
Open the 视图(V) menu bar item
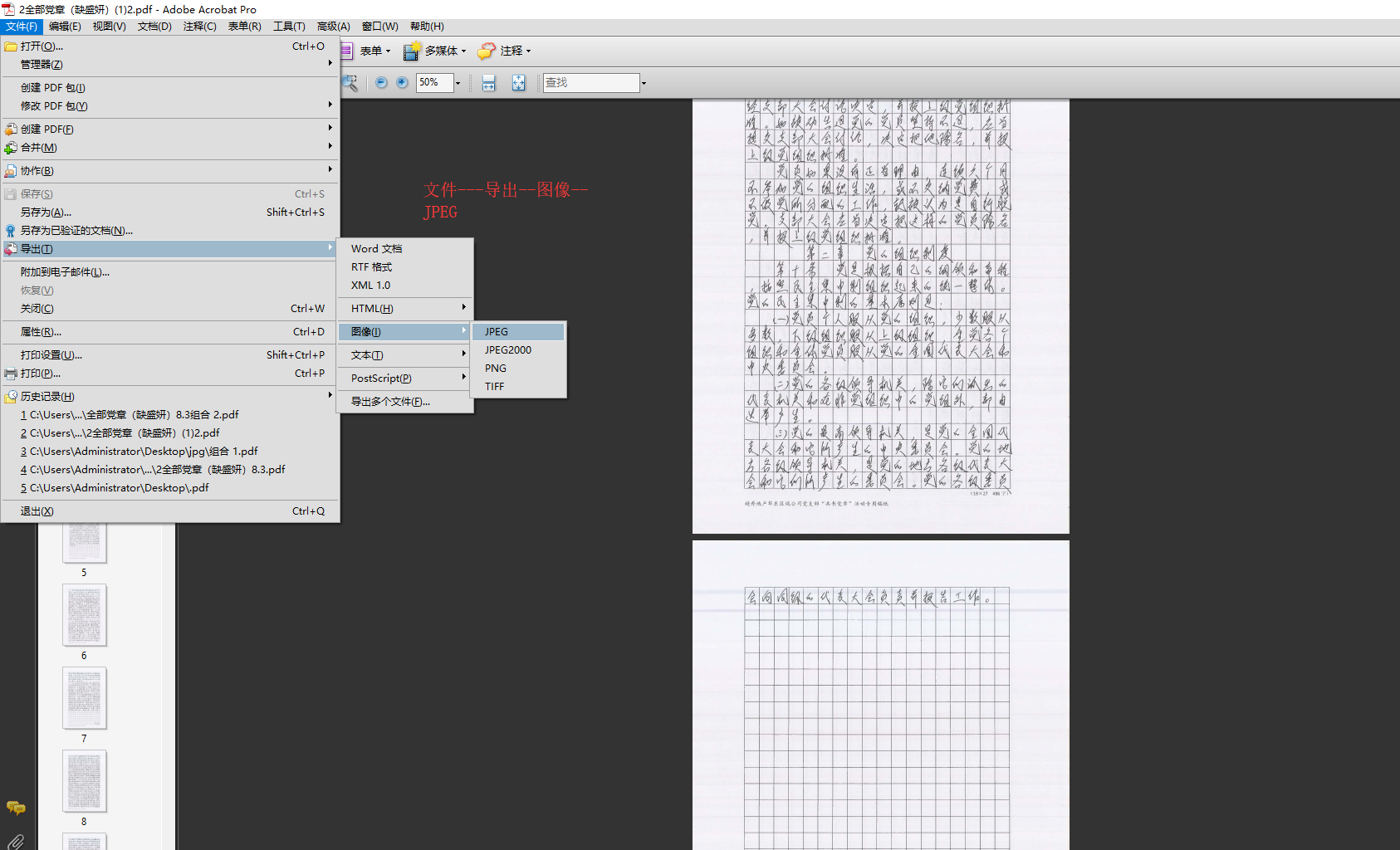[109, 27]
